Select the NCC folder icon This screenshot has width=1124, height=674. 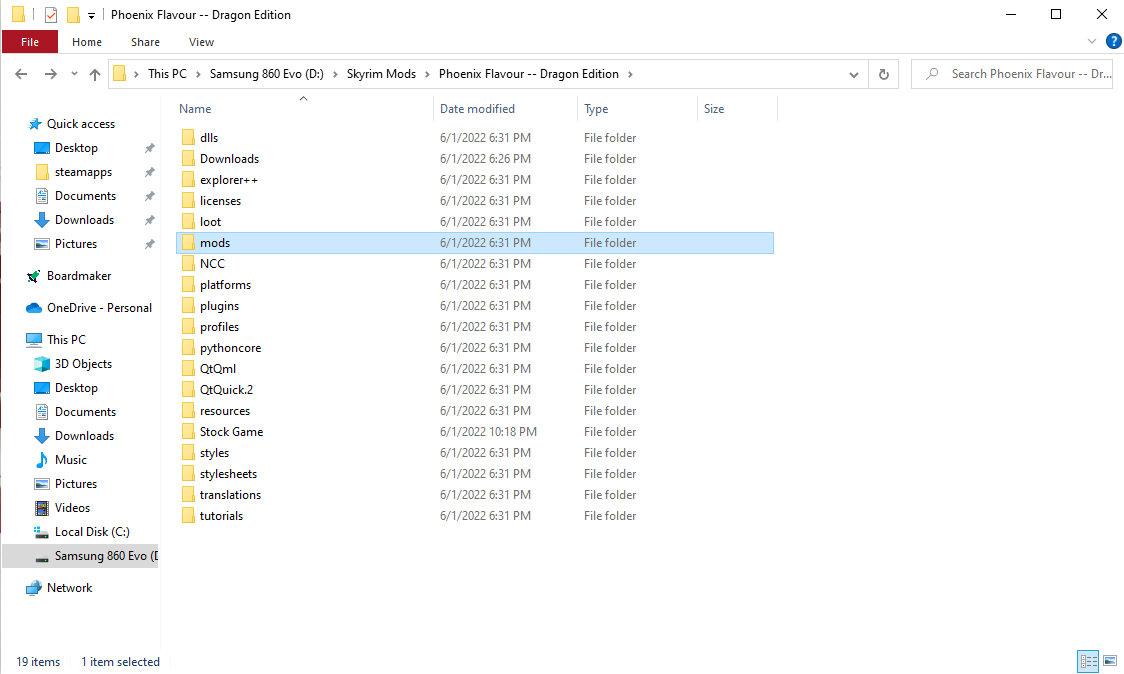pyautogui.click(x=188, y=264)
